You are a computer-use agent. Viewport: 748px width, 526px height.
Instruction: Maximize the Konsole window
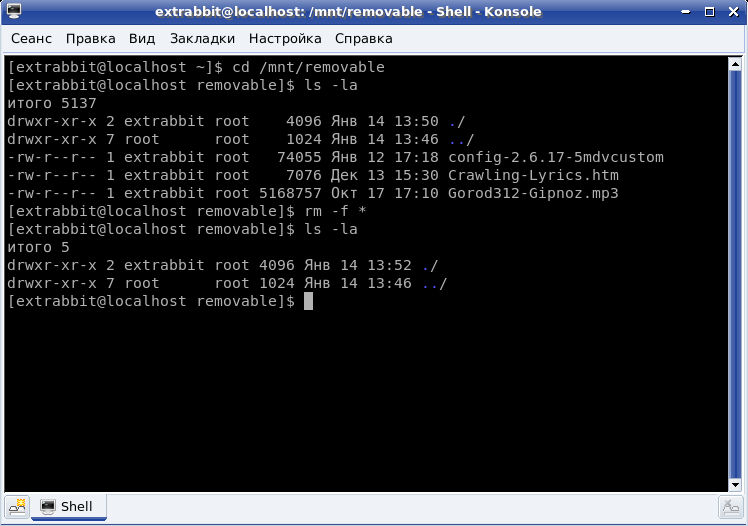coord(711,12)
